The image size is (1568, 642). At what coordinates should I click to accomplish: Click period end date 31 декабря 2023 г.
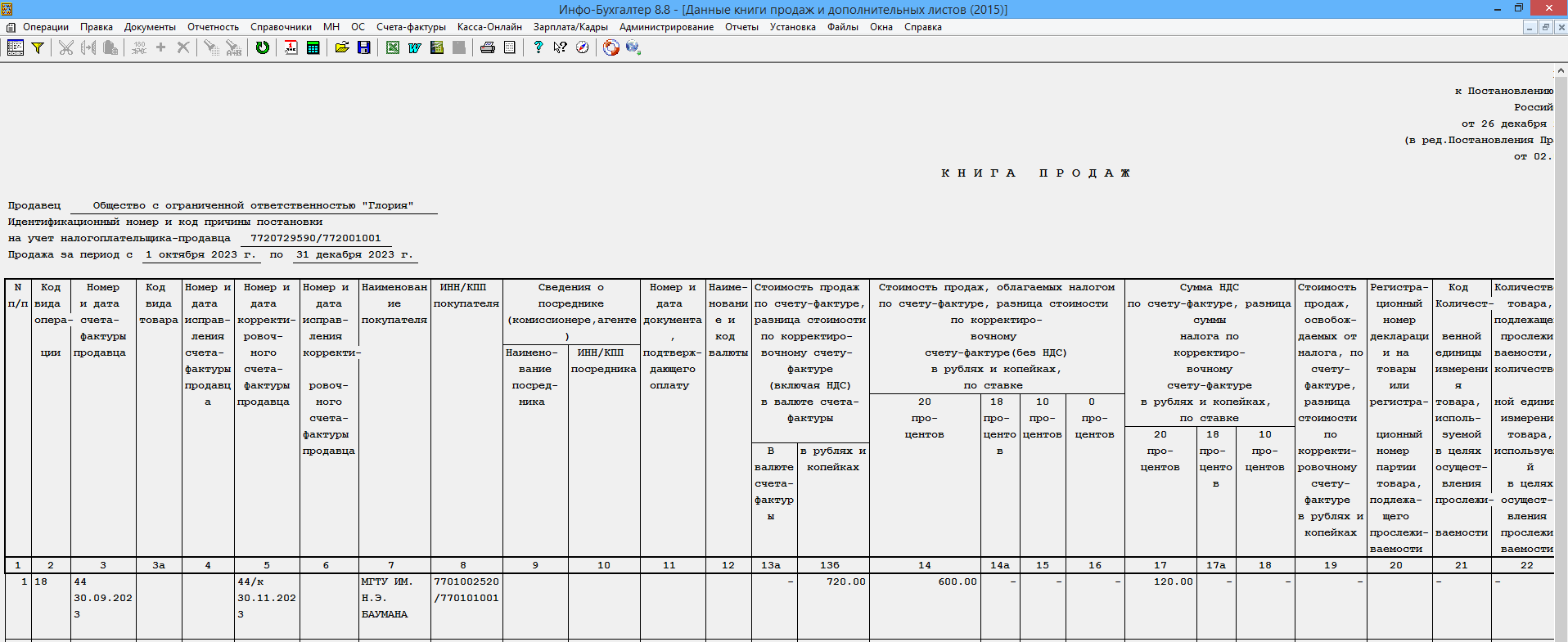355,254
